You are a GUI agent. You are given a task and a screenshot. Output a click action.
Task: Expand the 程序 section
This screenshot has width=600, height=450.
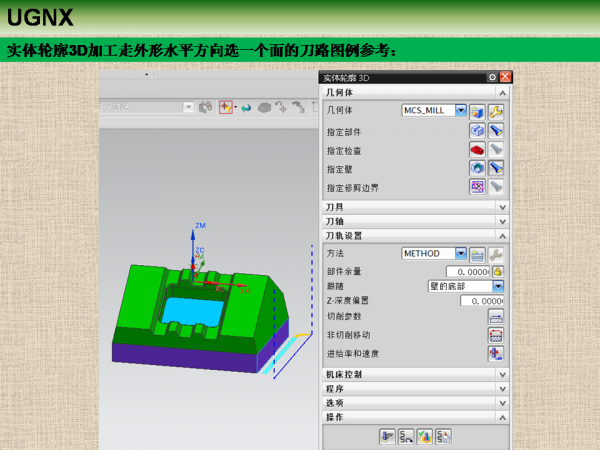coord(502,389)
